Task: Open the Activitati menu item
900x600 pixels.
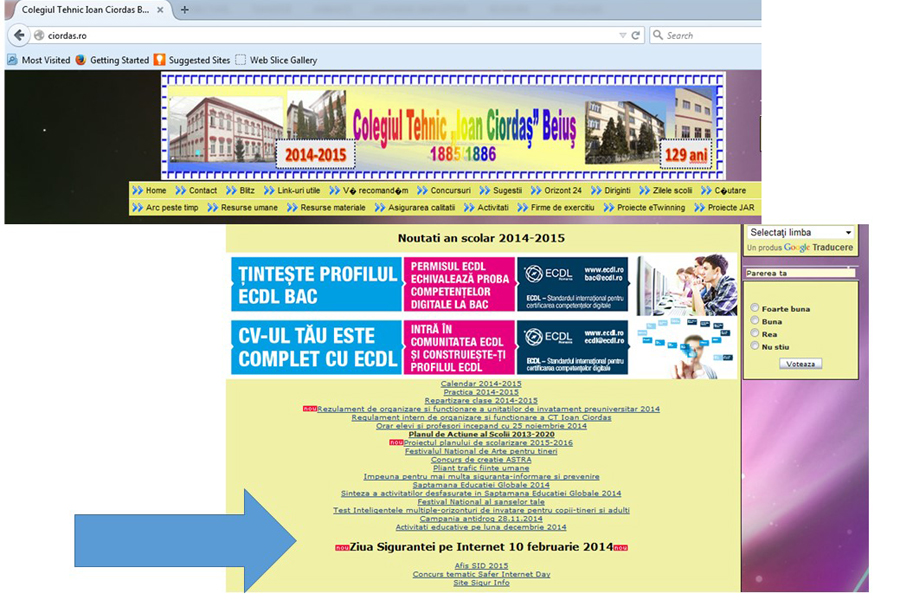Action: (486, 208)
